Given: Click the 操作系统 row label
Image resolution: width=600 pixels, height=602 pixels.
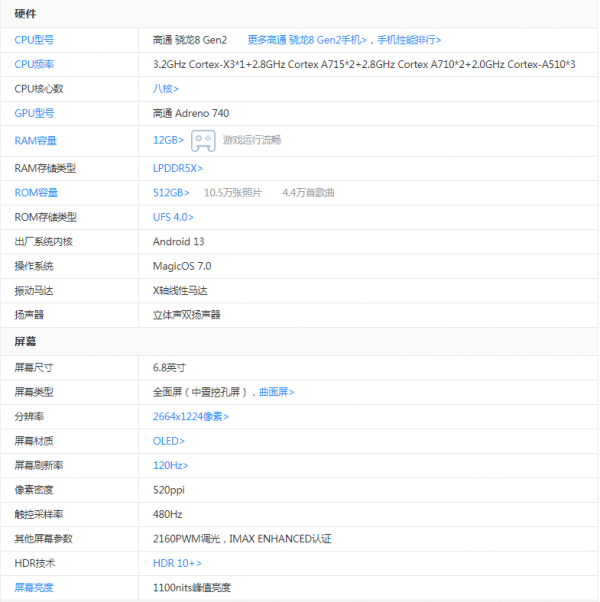Looking at the screenshot, I should [x=34, y=266].
